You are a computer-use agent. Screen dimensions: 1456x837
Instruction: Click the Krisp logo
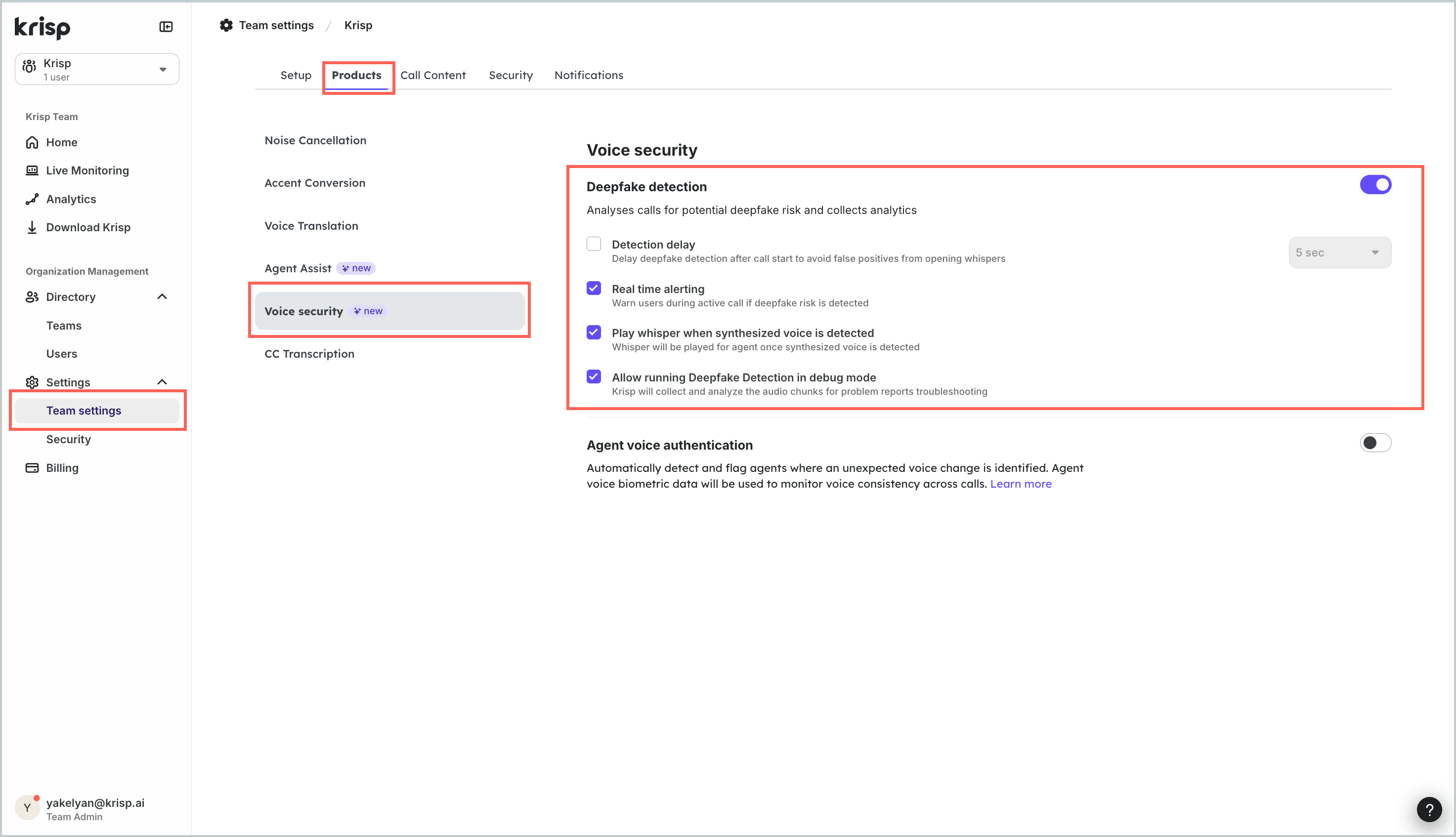(42, 27)
